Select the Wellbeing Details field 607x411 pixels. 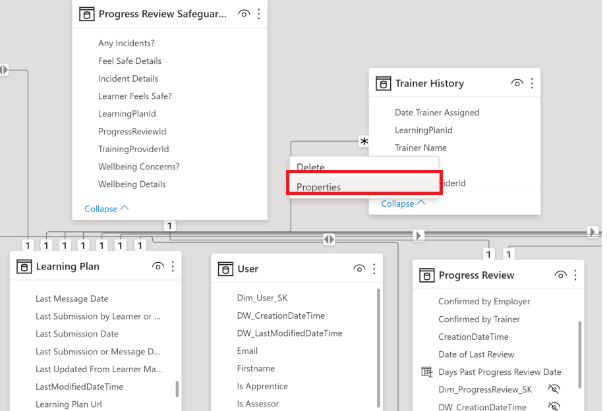point(132,184)
